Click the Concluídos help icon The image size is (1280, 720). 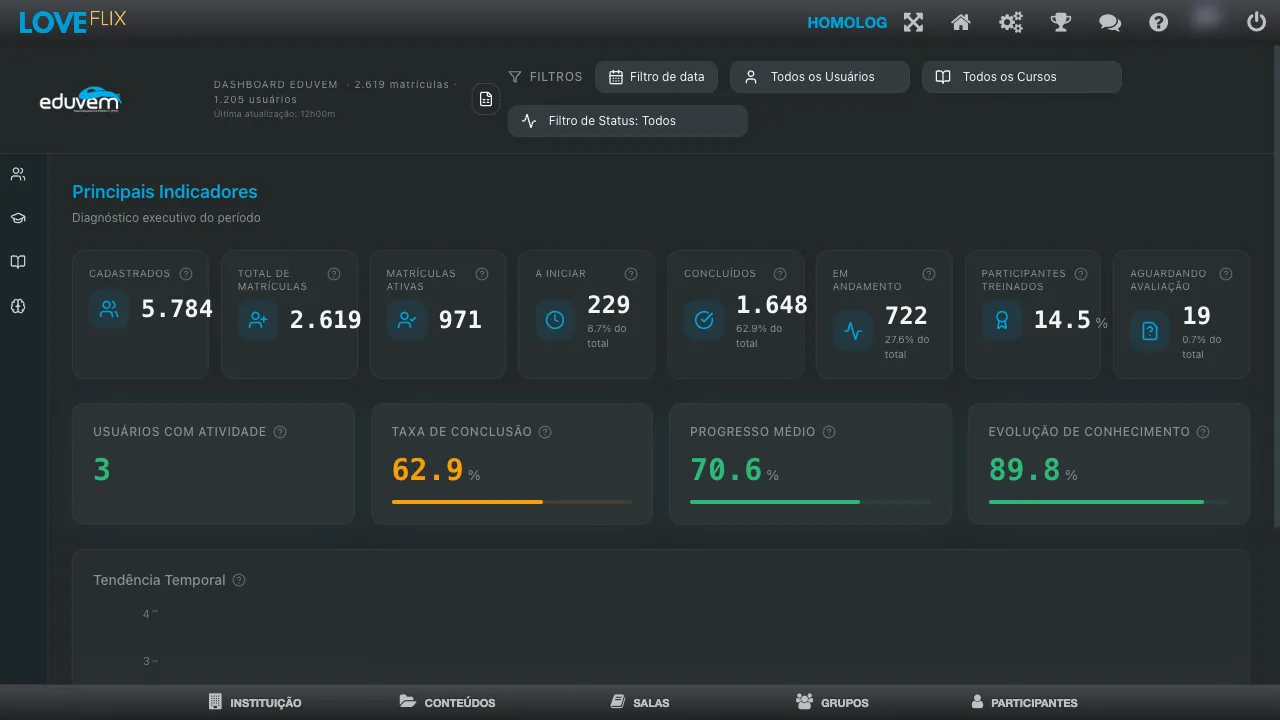pyautogui.click(x=780, y=274)
